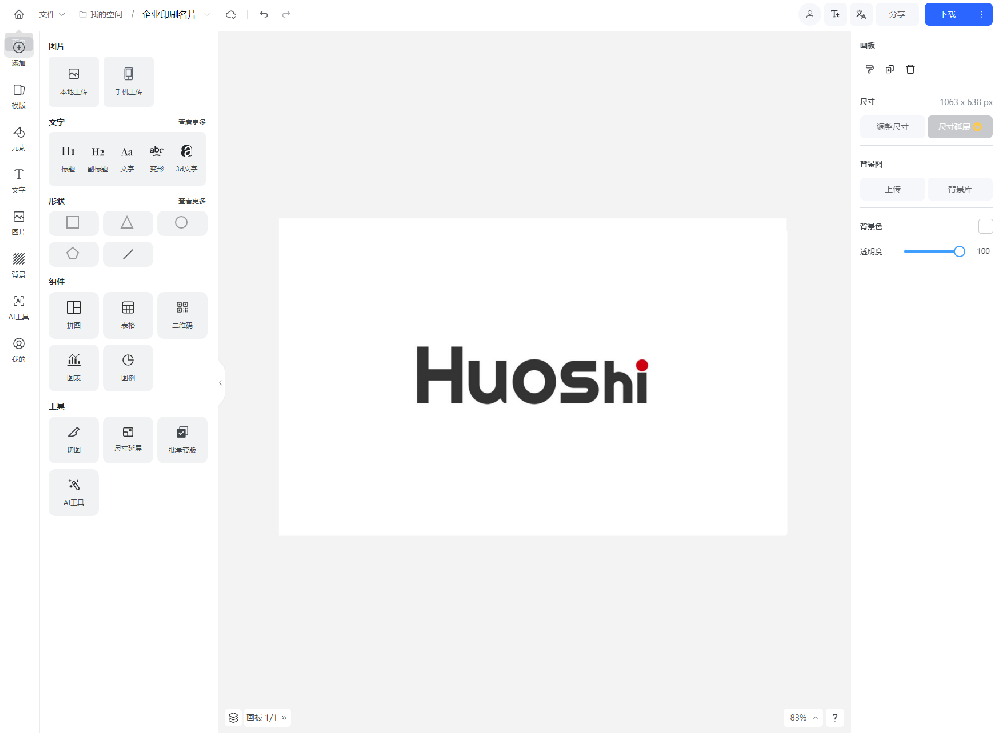Click the cloud save status icon
This screenshot has width=1000, height=733.
coord(231,14)
